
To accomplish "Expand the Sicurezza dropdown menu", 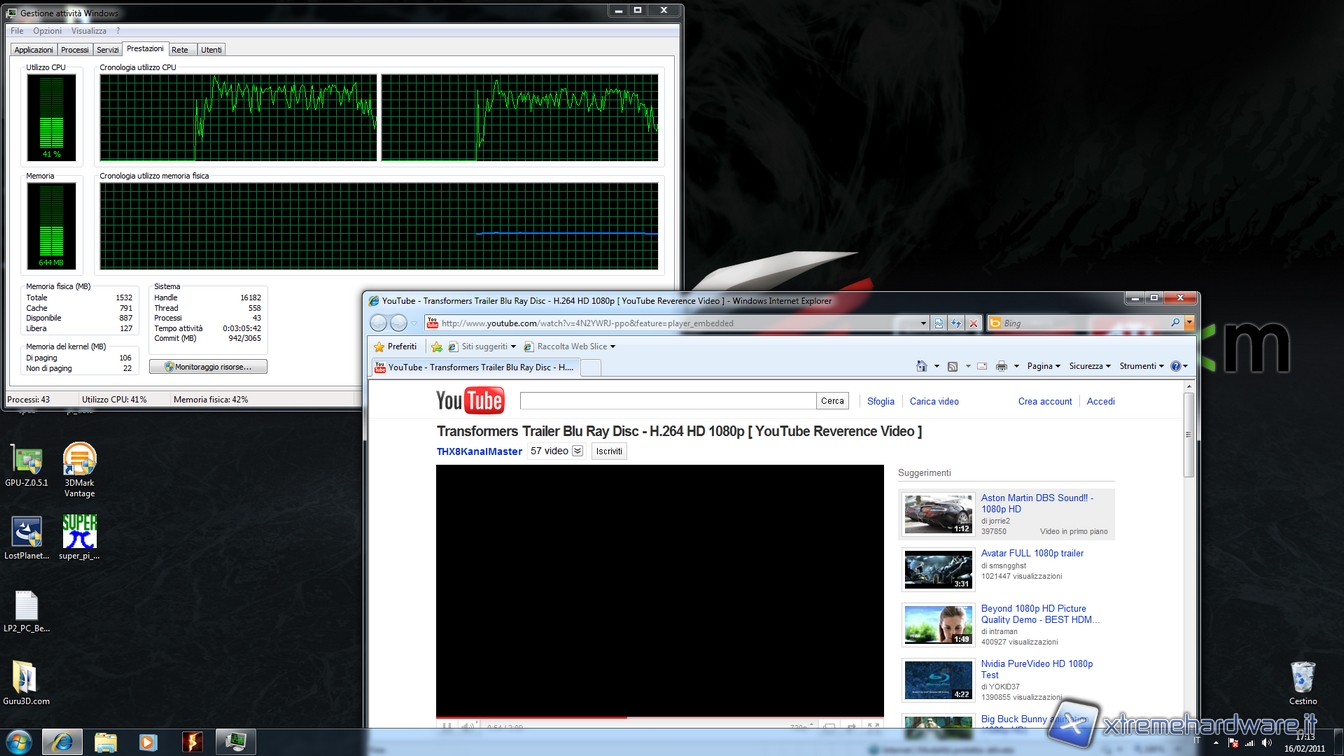I will pyautogui.click(x=1090, y=366).
